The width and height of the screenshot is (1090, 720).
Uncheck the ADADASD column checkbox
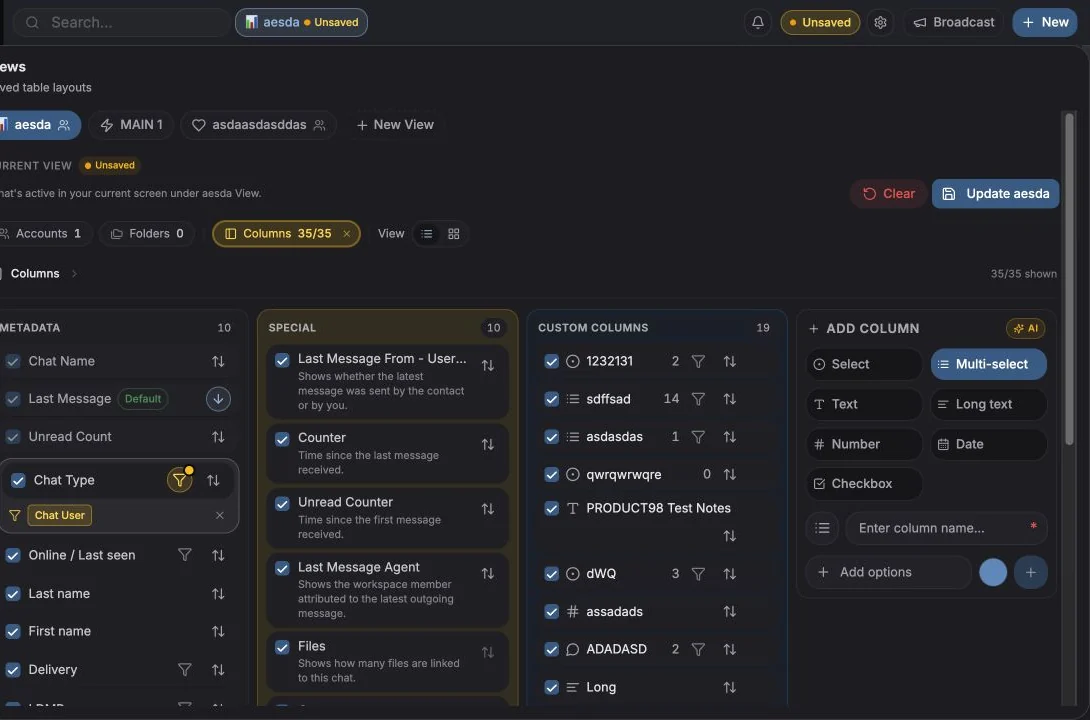point(551,649)
